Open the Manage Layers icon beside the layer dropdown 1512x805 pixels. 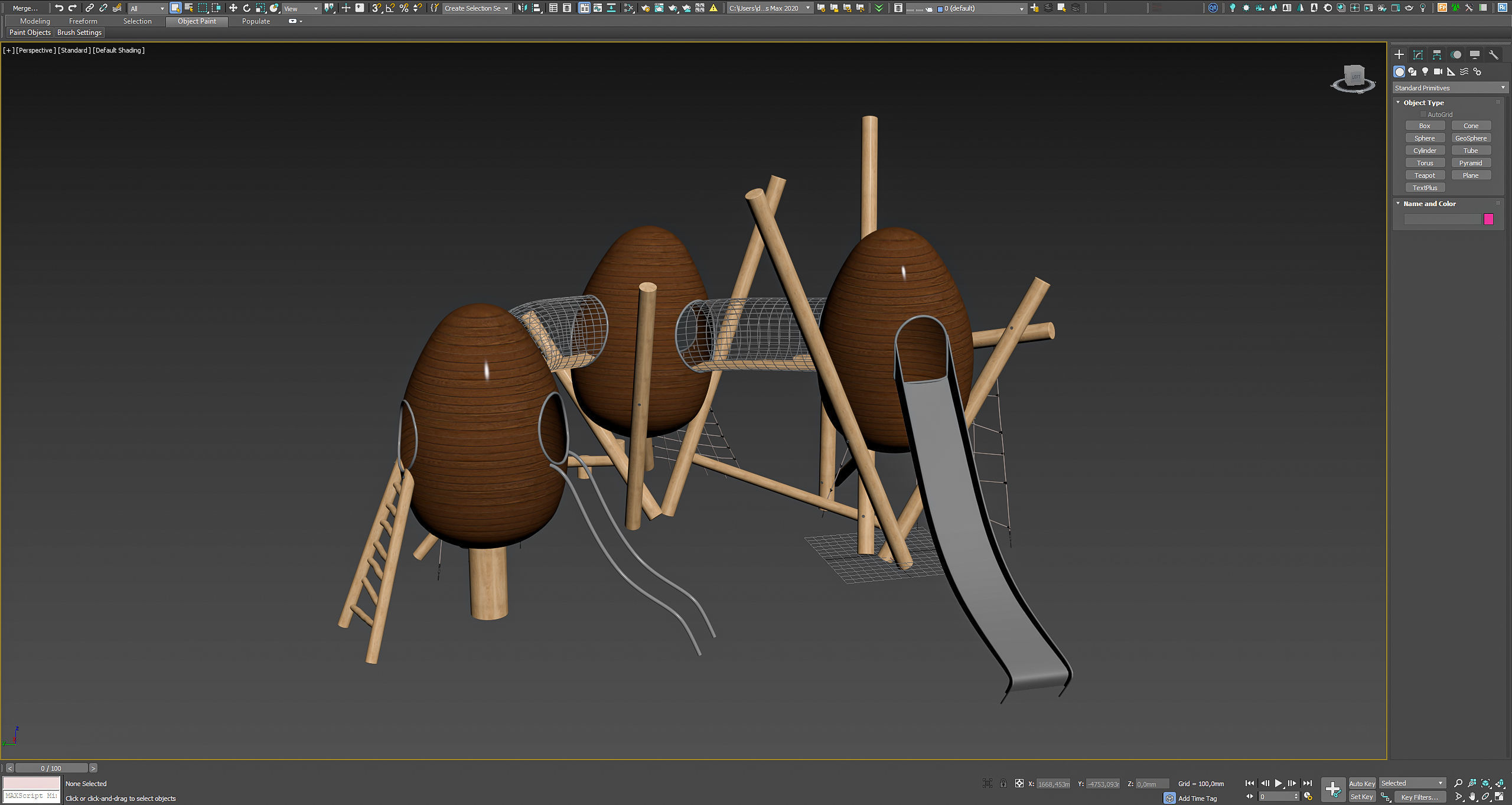898,8
